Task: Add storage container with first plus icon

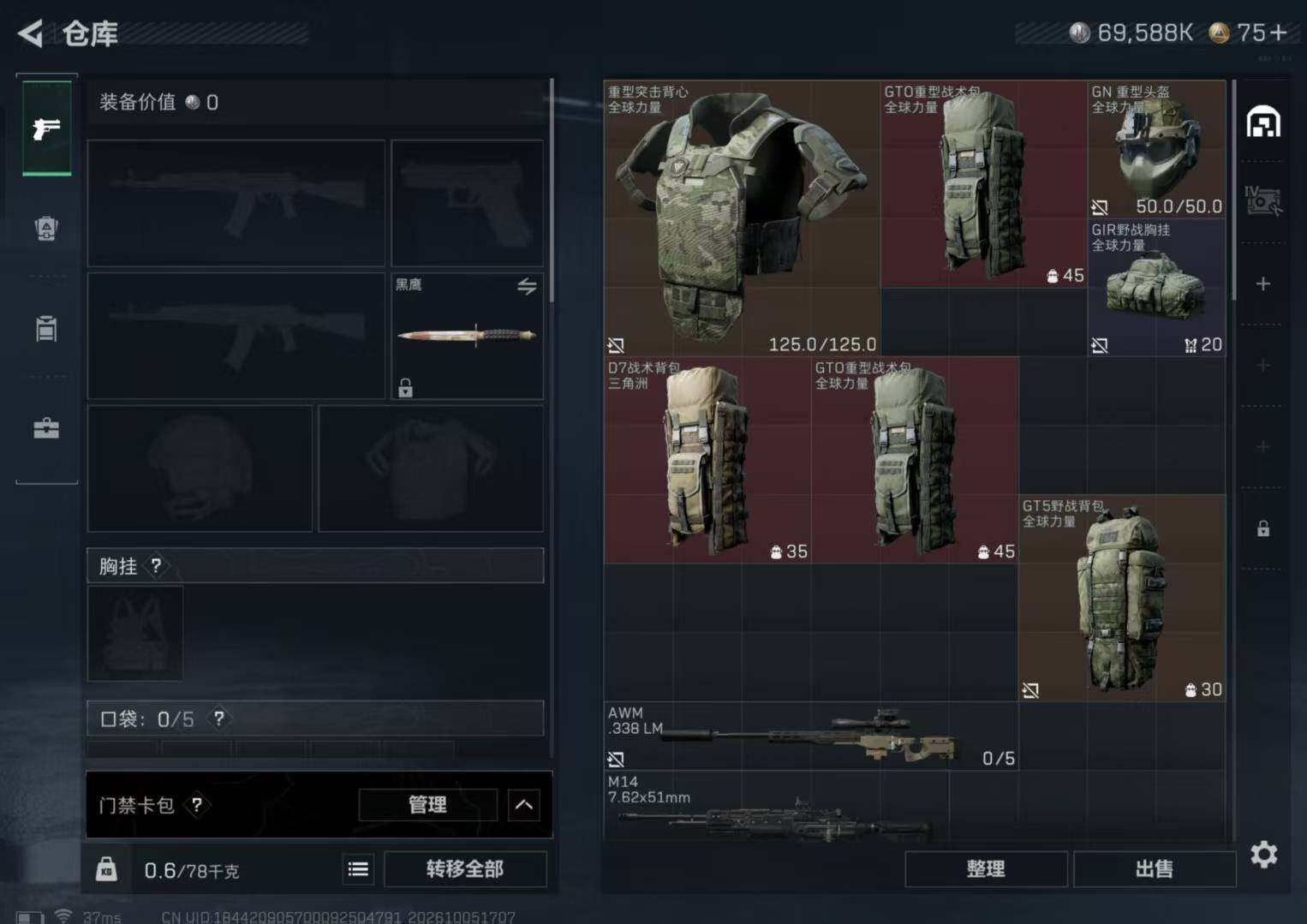Action: 1263,283
